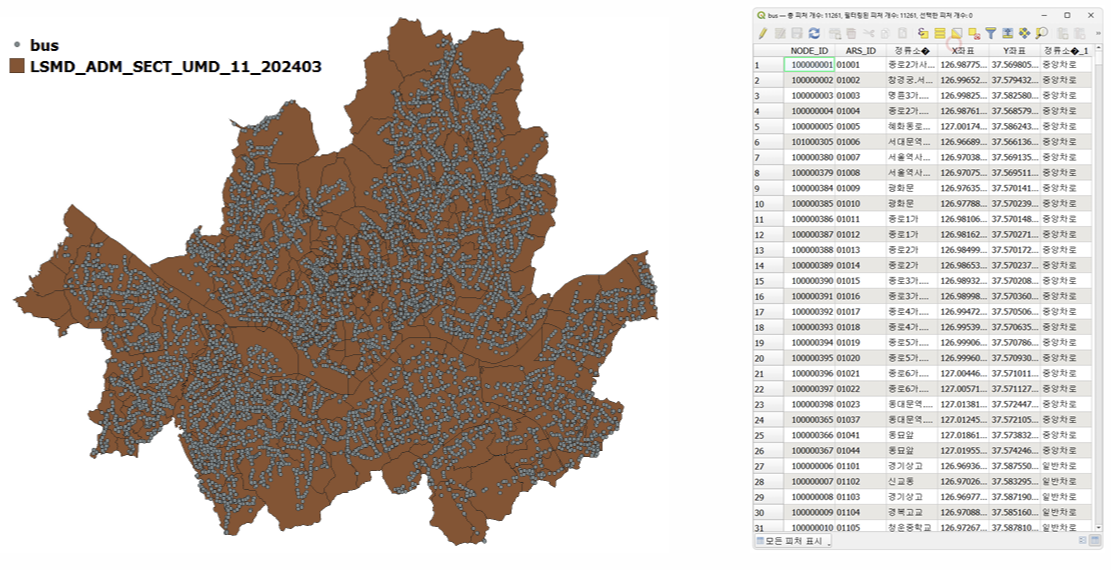Click ARS_ID cell 01044
Viewport: 1111px width, 570px height.
(860, 450)
